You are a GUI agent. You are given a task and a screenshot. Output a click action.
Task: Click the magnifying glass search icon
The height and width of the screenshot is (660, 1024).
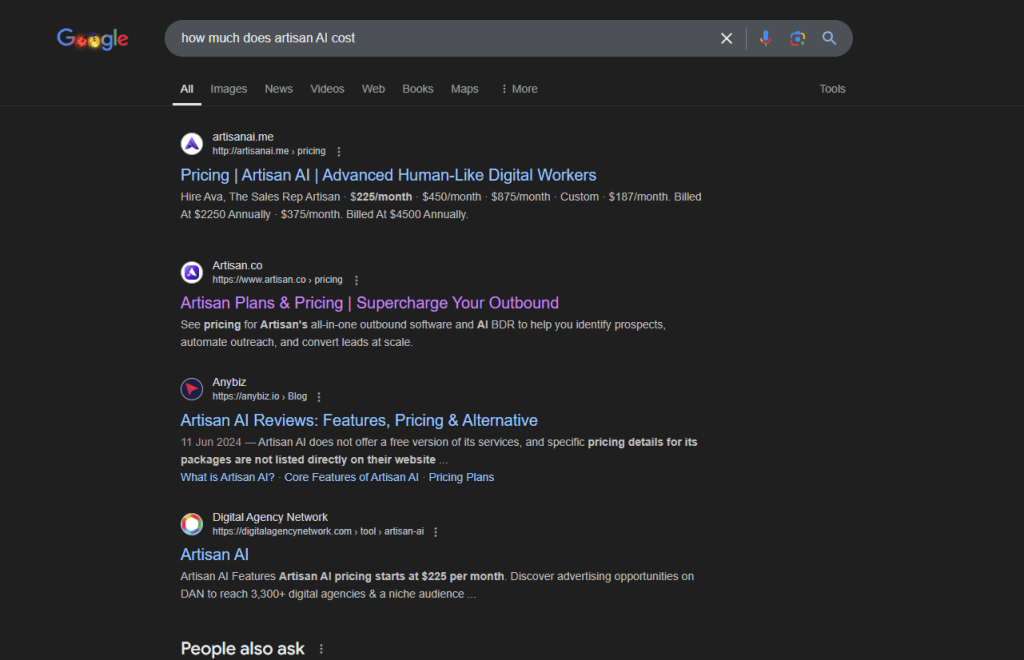tap(829, 39)
